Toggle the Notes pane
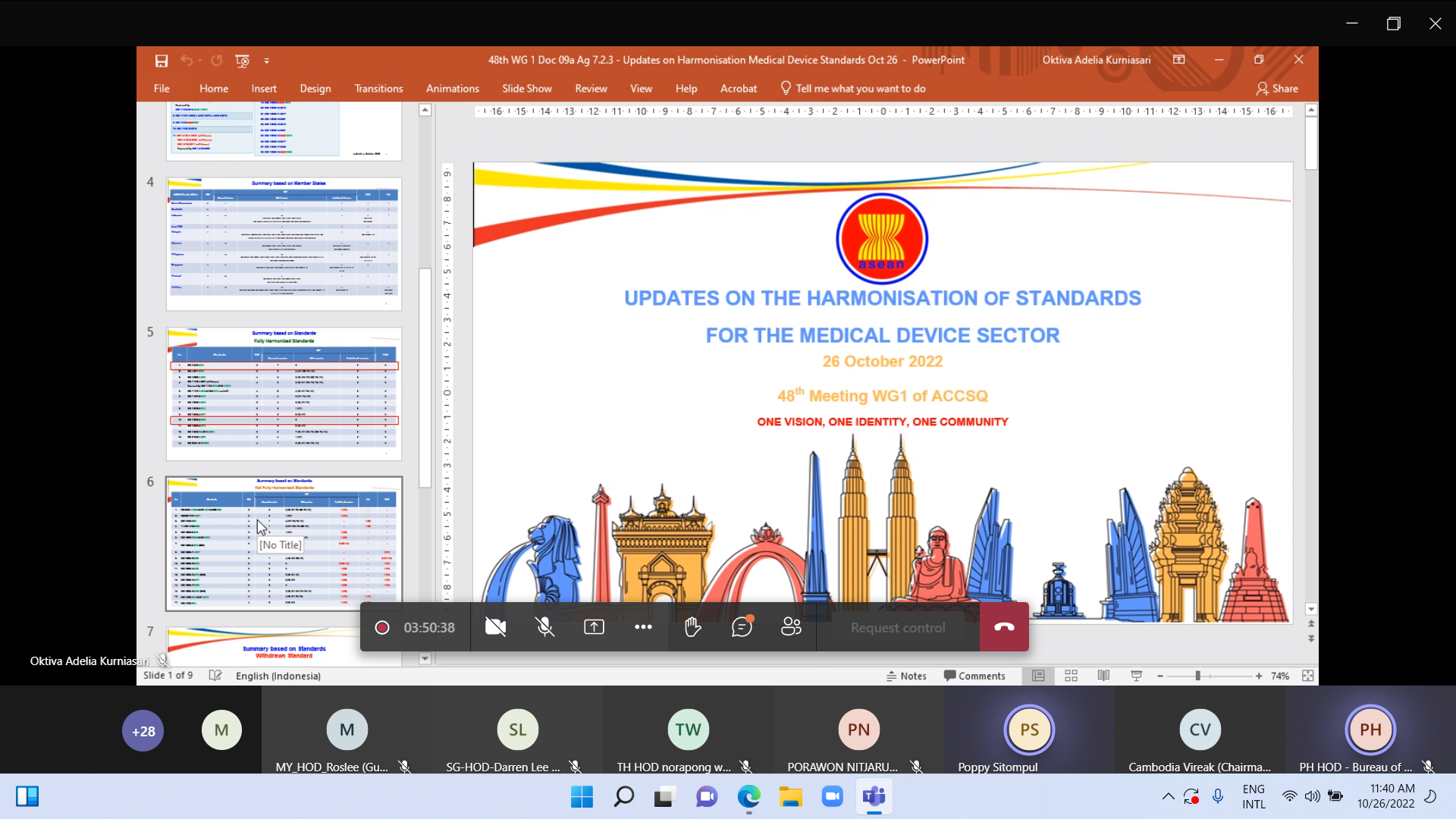This screenshot has width=1456, height=819. [x=906, y=676]
